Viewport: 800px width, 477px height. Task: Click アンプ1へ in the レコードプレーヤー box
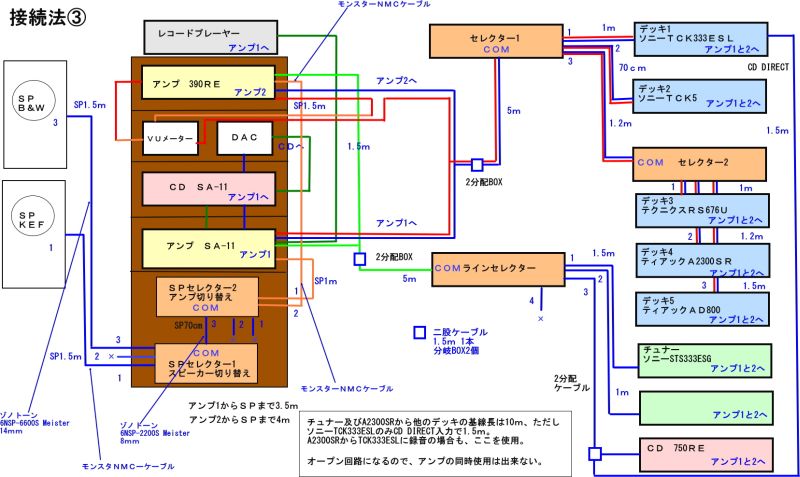coord(248,47)
